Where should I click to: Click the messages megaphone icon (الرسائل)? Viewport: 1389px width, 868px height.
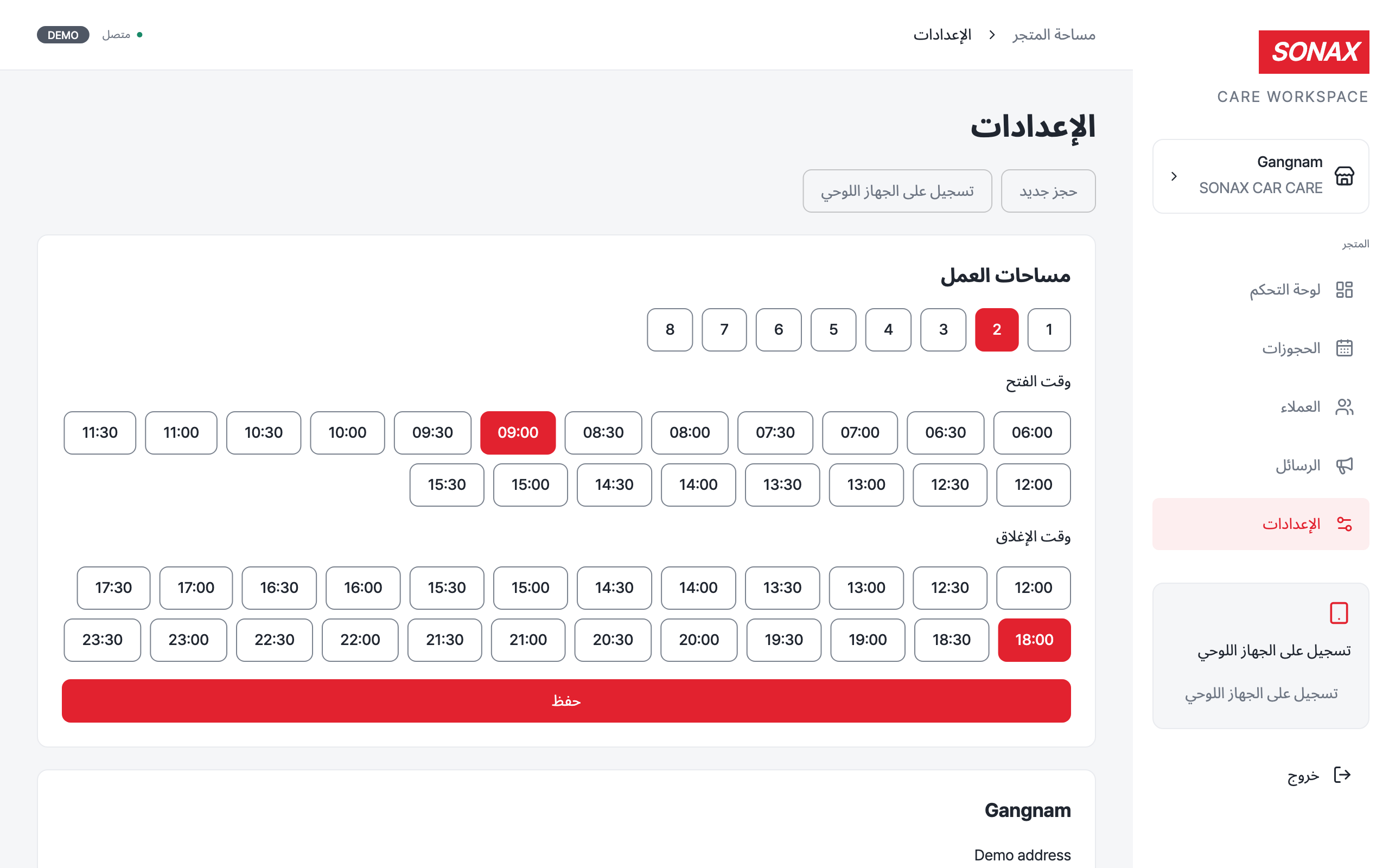point(1344,465)
